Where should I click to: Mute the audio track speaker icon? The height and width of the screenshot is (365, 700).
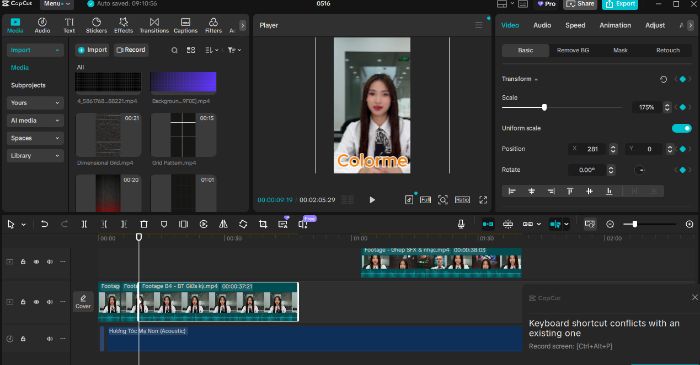50,339
